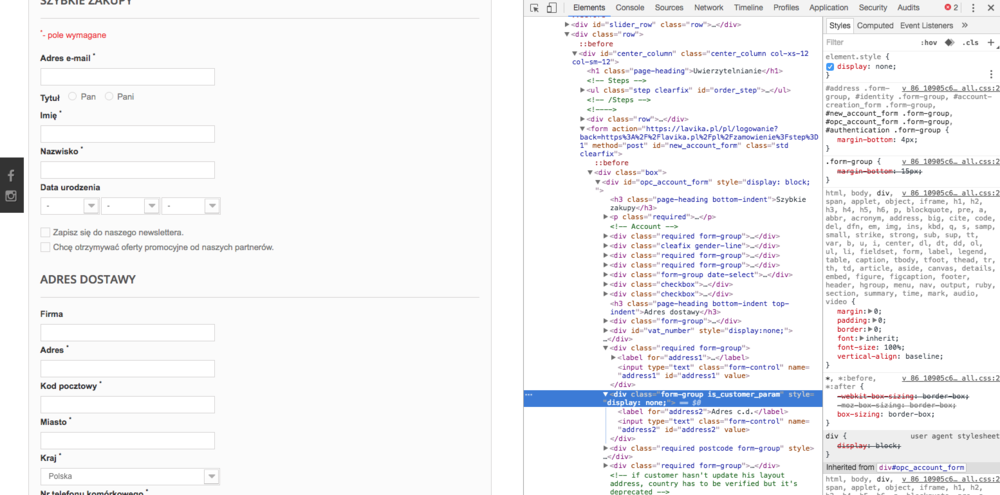Toggle the :hov element state button
Screen dimensions: 1000x495
click(x=929, y=43)
